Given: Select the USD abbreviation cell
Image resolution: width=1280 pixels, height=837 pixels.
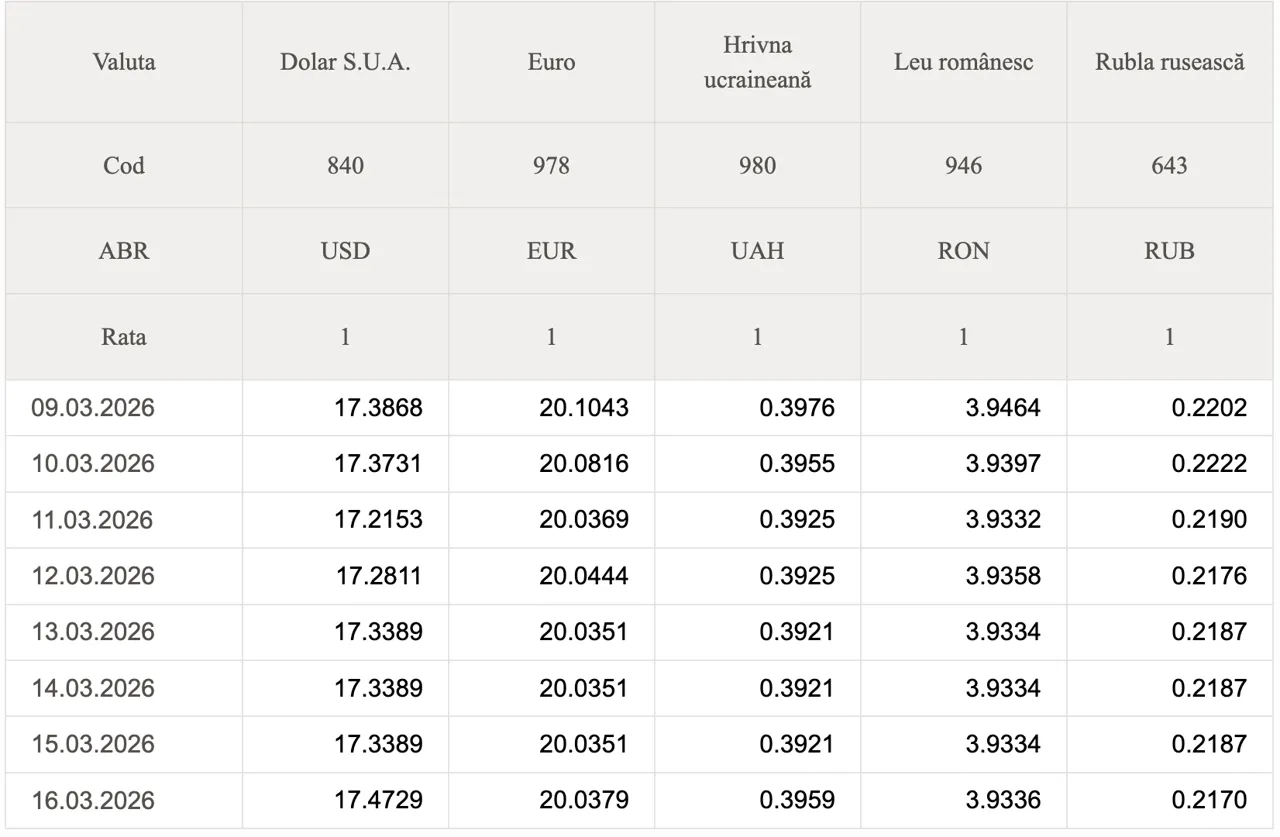Looking at the screenshot, I should pos(345,251).
